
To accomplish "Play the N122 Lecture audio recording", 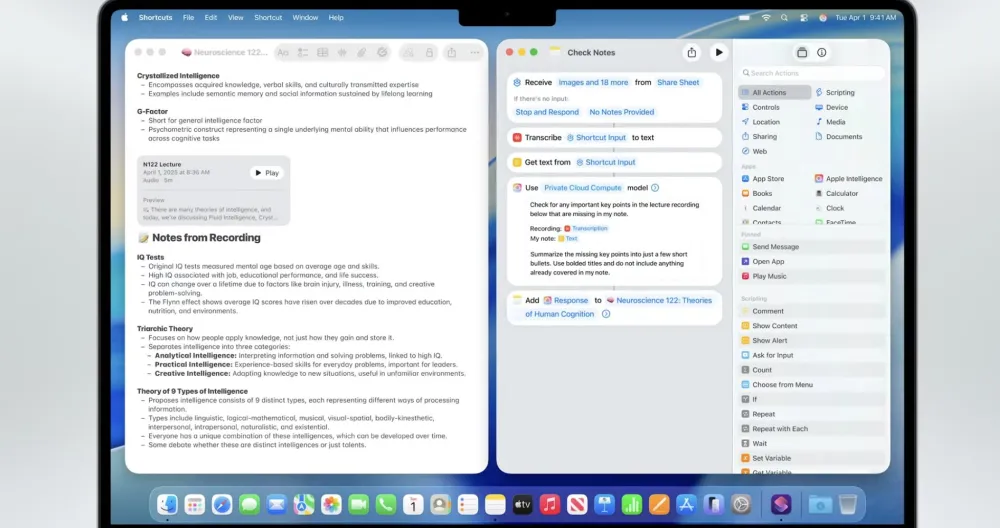I will click(267, 173).
